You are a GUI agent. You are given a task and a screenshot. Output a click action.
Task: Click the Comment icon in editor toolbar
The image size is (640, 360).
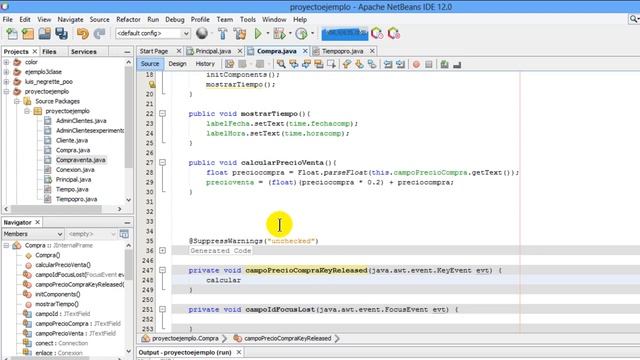coord(444,64)
